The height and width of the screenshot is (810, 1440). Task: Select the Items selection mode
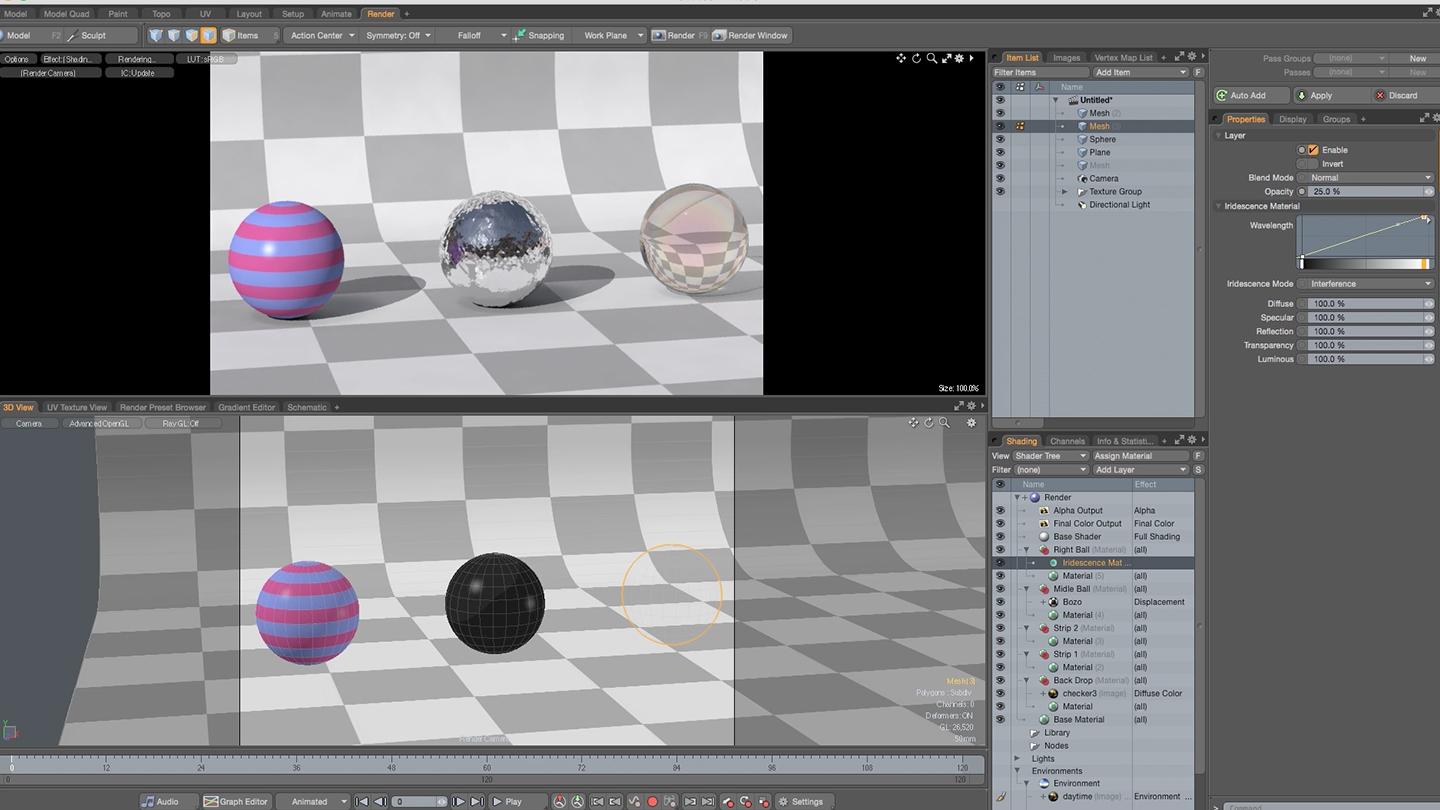240,35
